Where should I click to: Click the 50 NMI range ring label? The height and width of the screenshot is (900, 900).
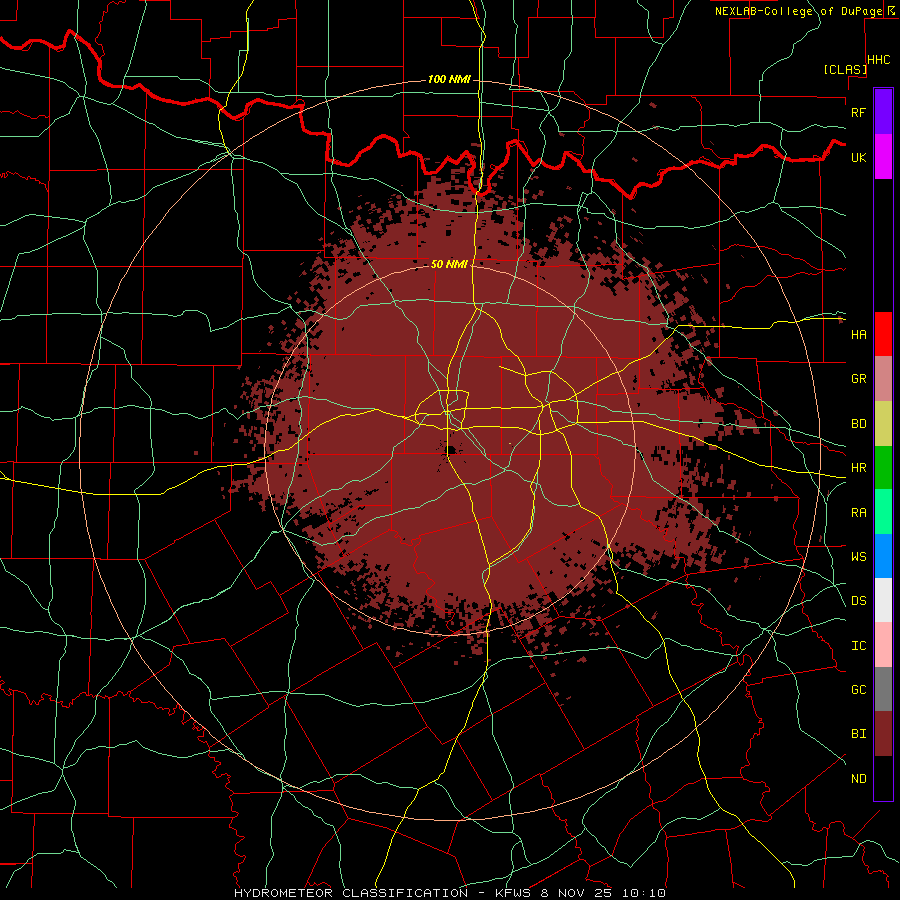coord(449,264)
